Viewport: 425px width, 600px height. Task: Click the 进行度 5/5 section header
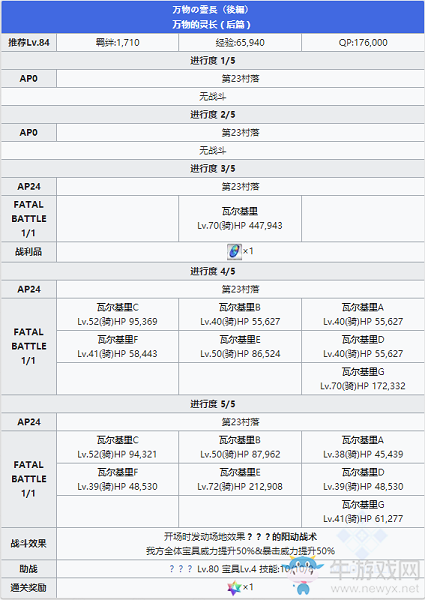212,404
